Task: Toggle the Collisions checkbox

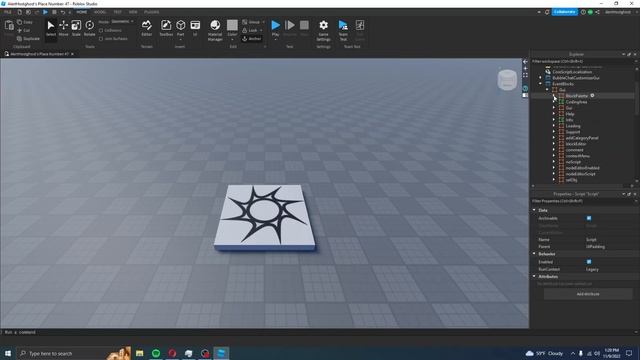Action: click(x=101, y=31)
